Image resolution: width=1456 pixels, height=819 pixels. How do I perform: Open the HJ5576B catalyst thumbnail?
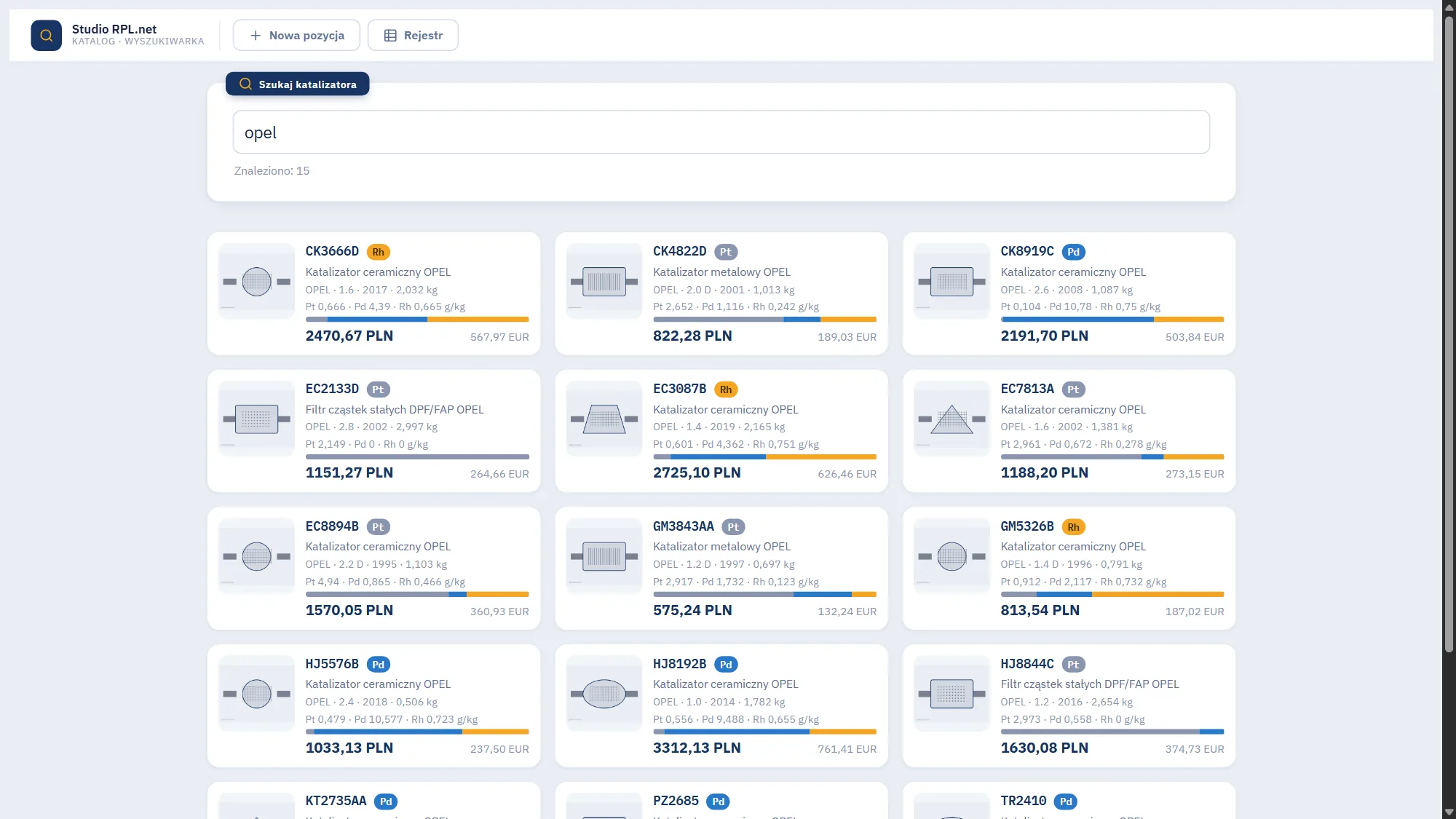[x=256, y=694]
